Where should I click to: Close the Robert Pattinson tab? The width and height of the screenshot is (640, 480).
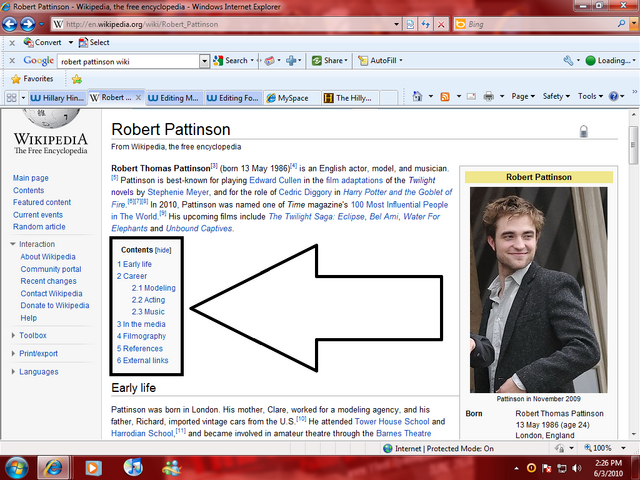point(138,98)
